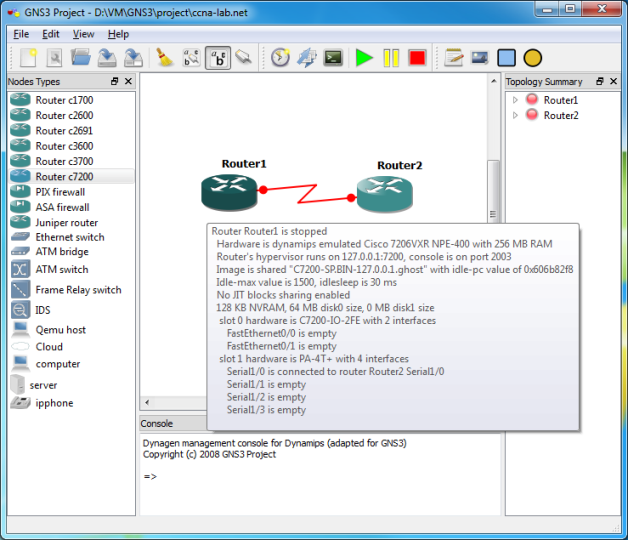Click canvas horizontal scrollbar left arrow

[x=147, y=402]
